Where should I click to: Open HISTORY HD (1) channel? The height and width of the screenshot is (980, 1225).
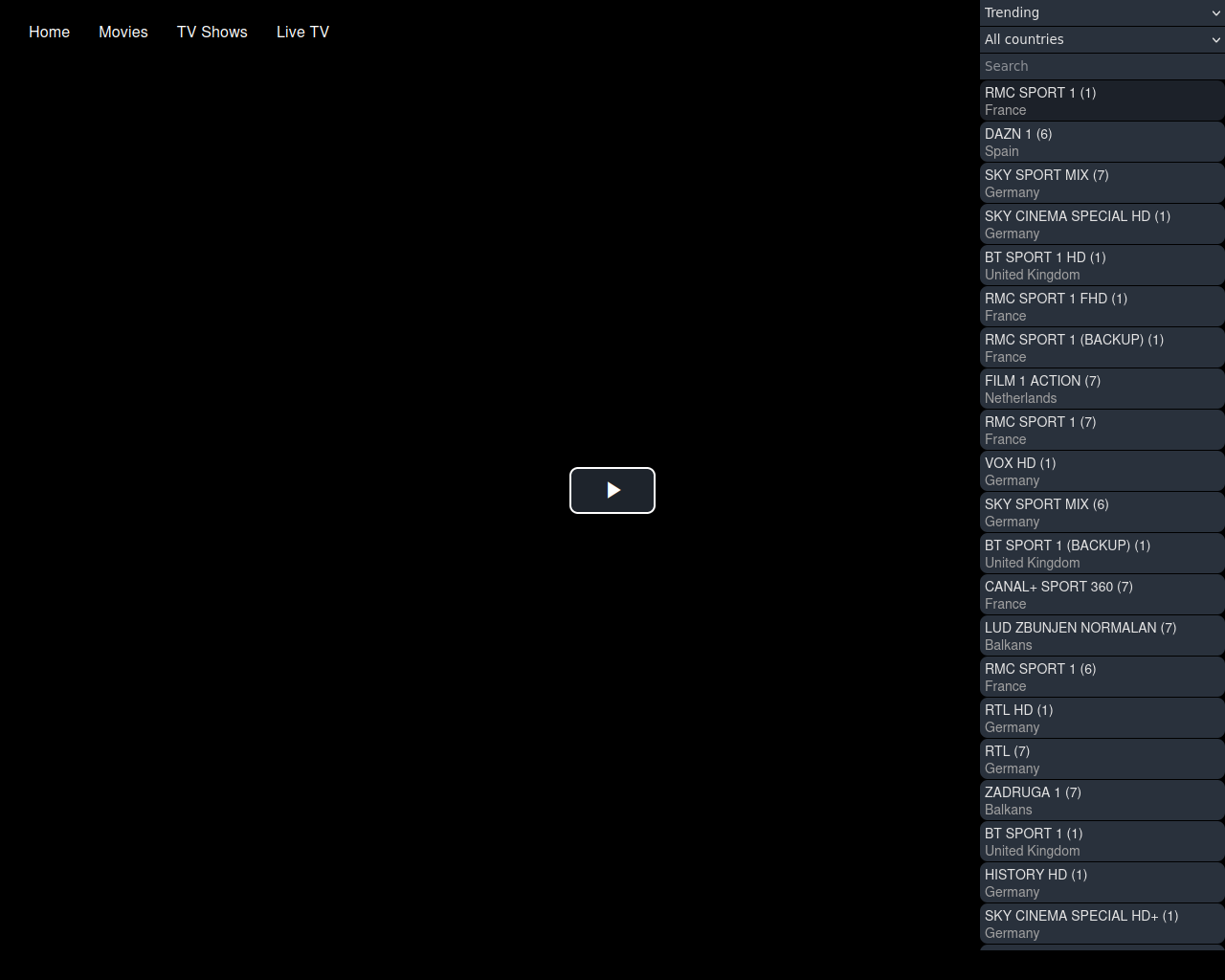click(x=1102, y=882)
